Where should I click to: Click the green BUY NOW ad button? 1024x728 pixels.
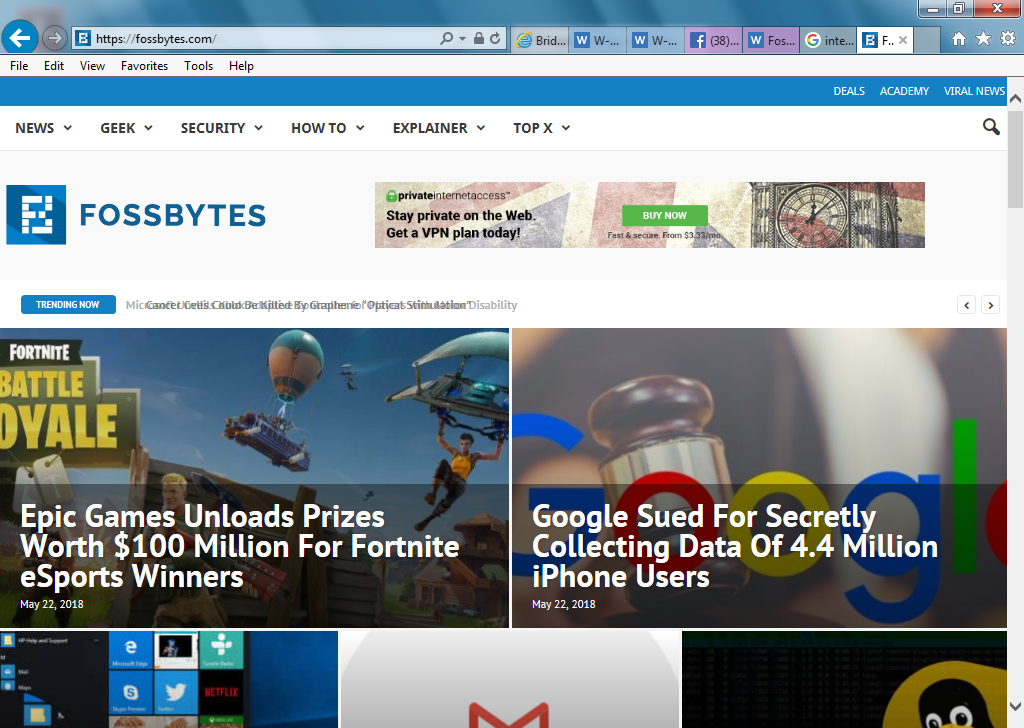665,215
